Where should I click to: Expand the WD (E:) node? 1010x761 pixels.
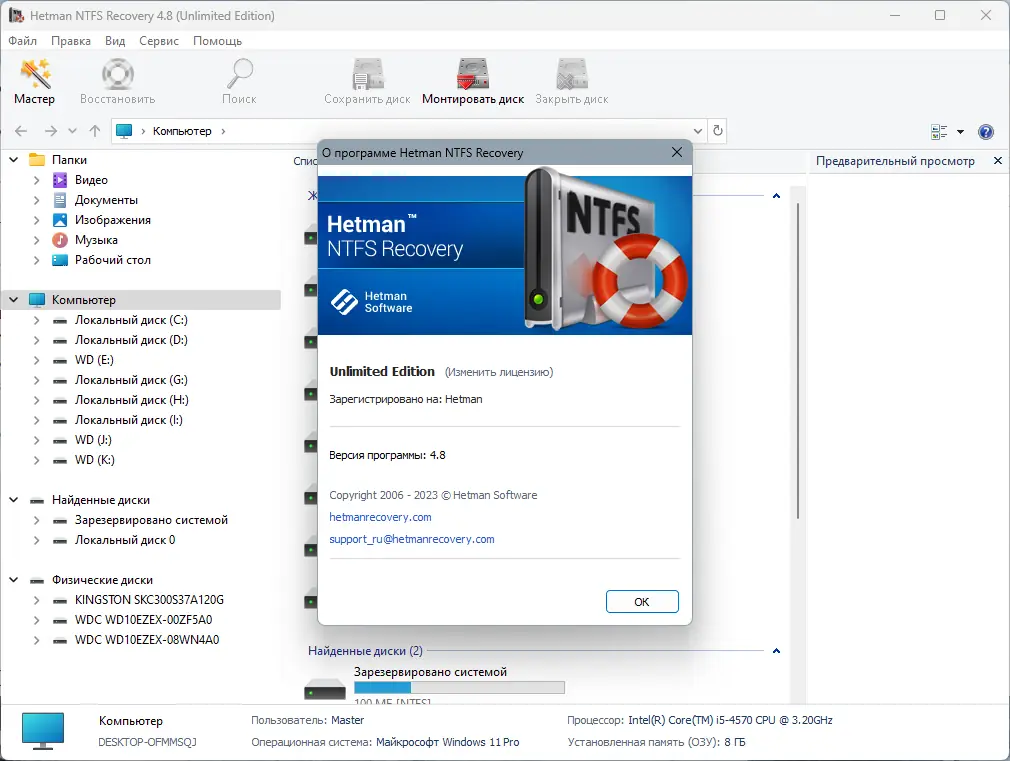(x=36, y=360)
